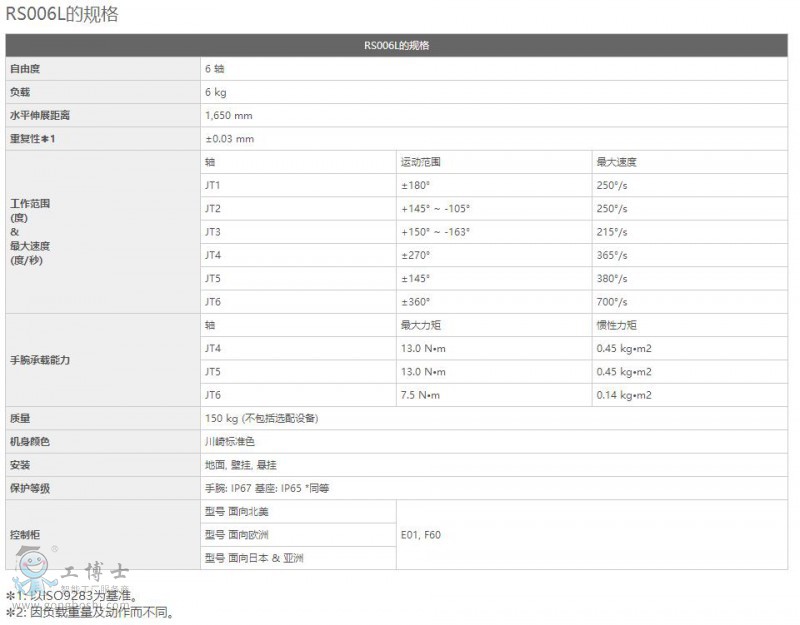The image size is (800, 625).
Task: Click the motion range '±145°'
Action: [x=415, y=279]
